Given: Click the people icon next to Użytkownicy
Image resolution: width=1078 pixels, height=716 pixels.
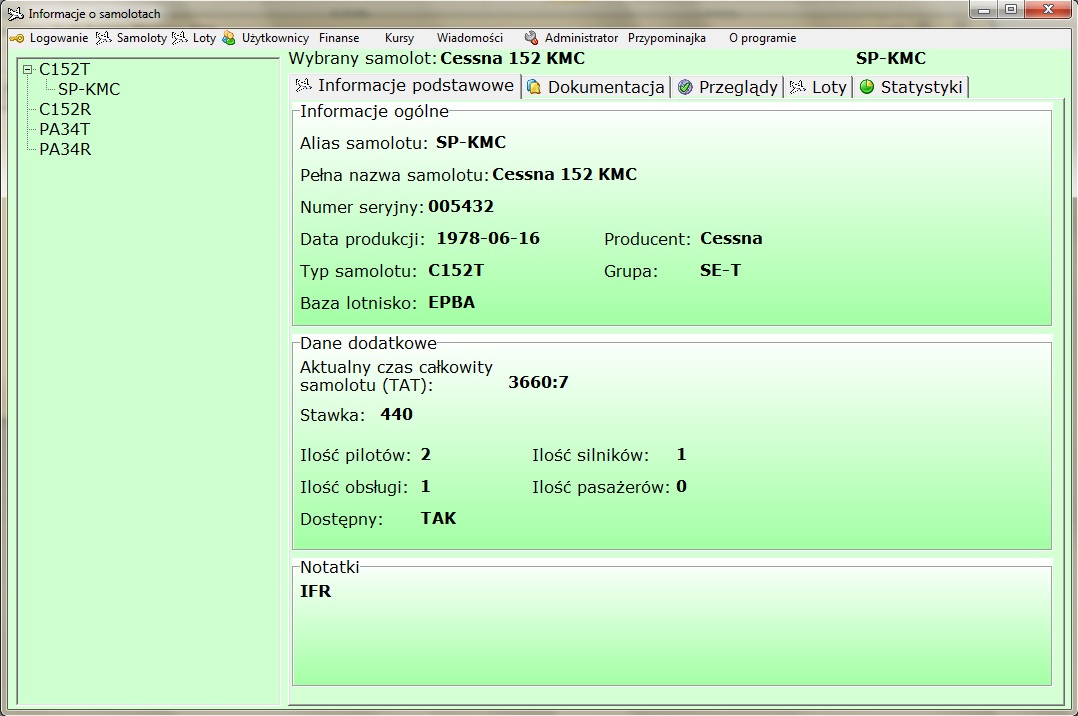Looking at the screenshot, I should [229, 38].
